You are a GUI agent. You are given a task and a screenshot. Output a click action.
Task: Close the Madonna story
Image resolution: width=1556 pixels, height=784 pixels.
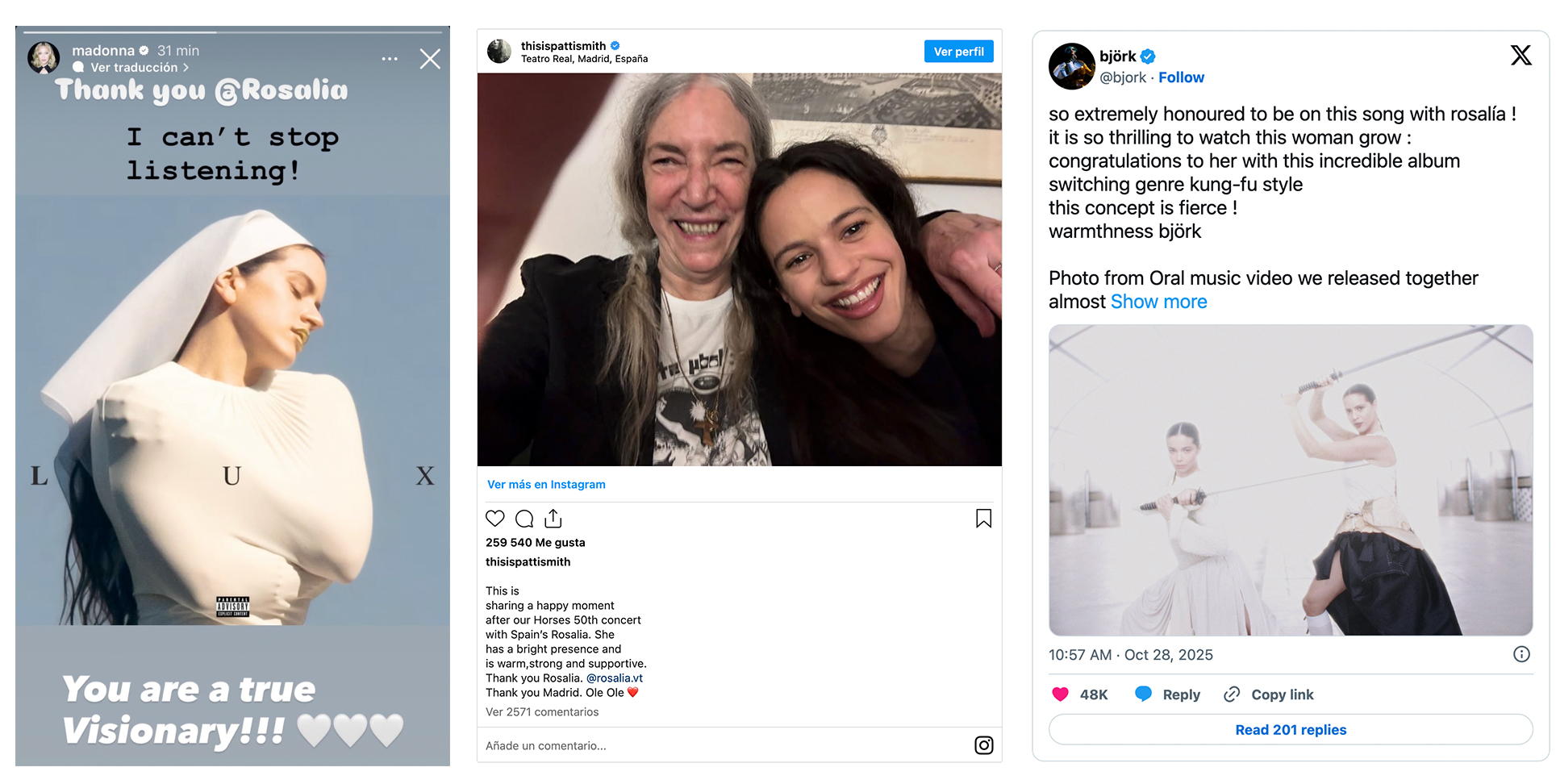(x=430, y=59)
